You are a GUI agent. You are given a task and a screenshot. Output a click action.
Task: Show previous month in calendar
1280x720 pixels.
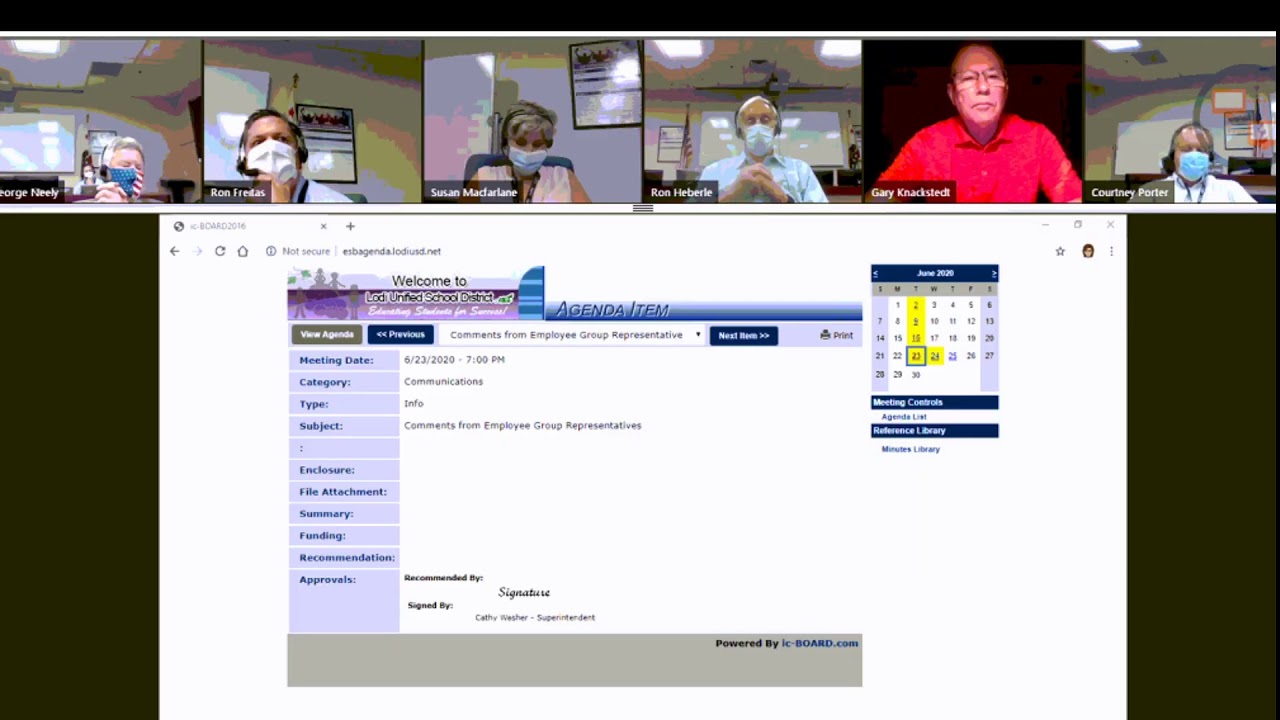875,273
